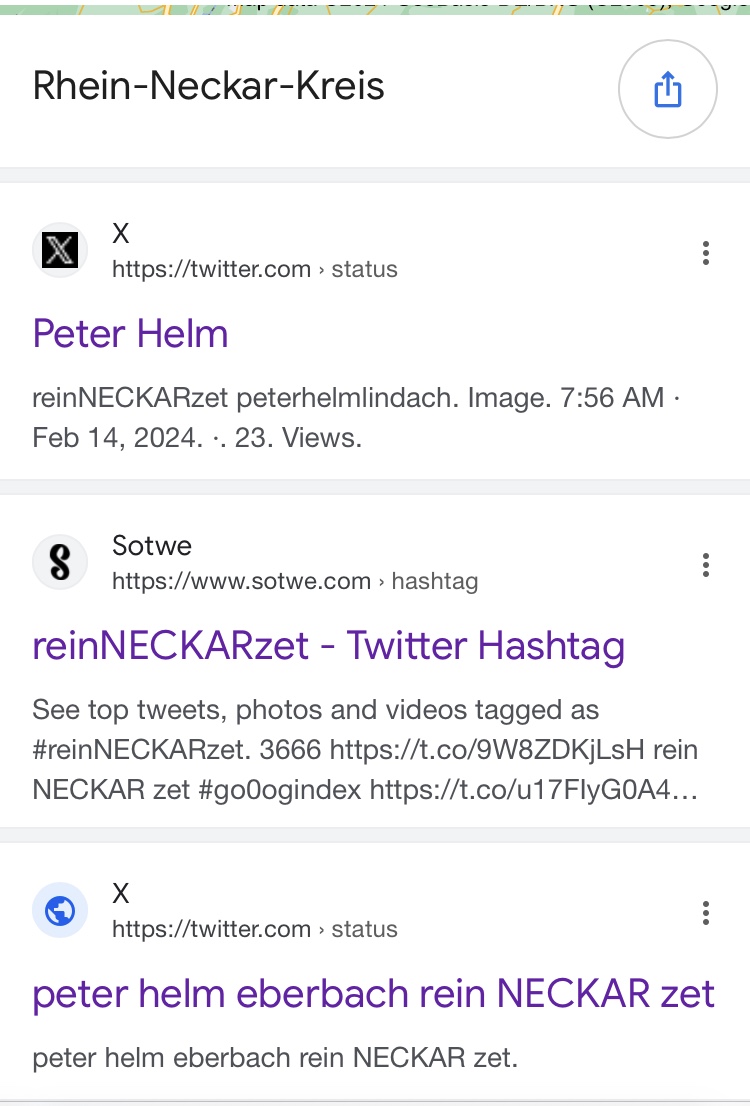The width and height of the screenshot is (750, 1106).
Task: Tap the share icon beside Rhein-Neckar-Kreis
Action: click(667, 90)
